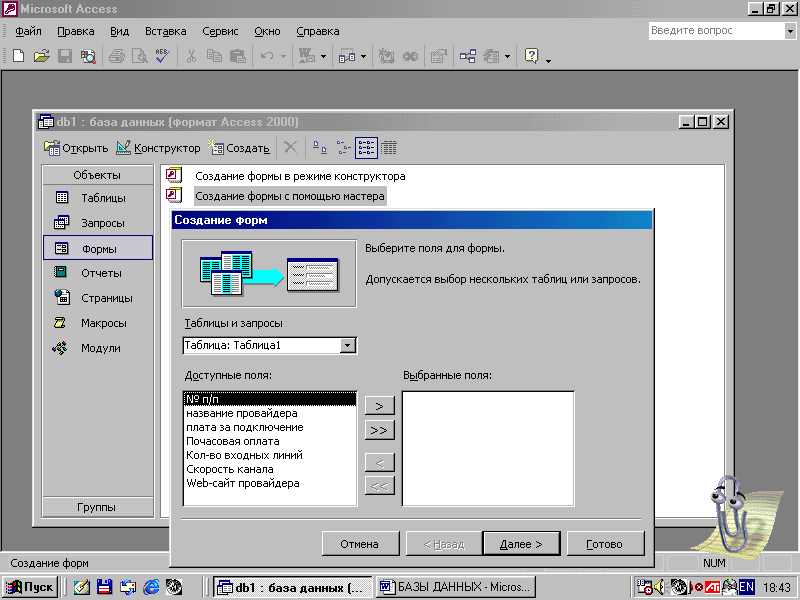This screenshot has width=800, height=600.
Task: Click the Print preview toolbar icon
Action: [x=139, y=56]
